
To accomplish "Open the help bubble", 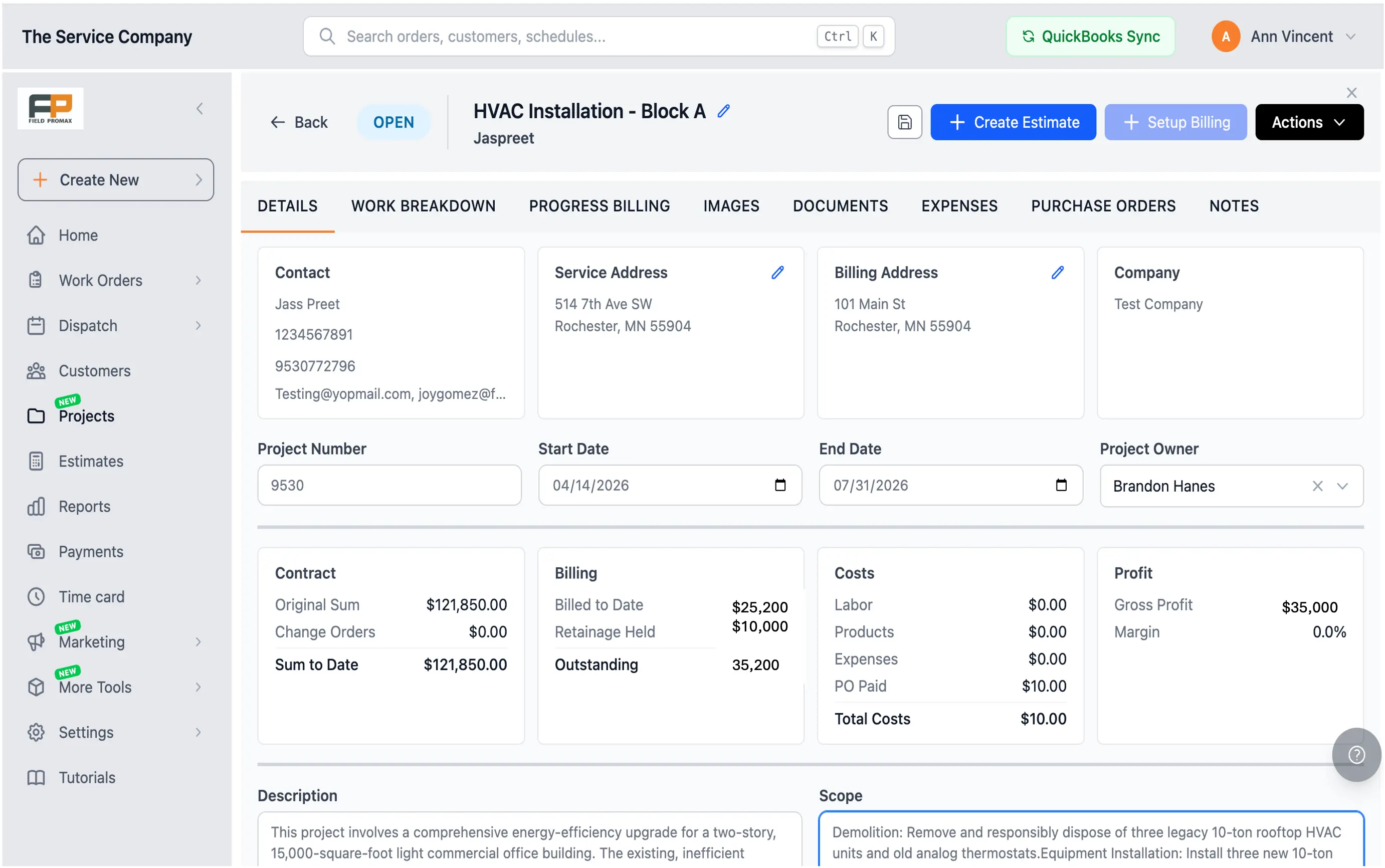I will click(1356, 754).
